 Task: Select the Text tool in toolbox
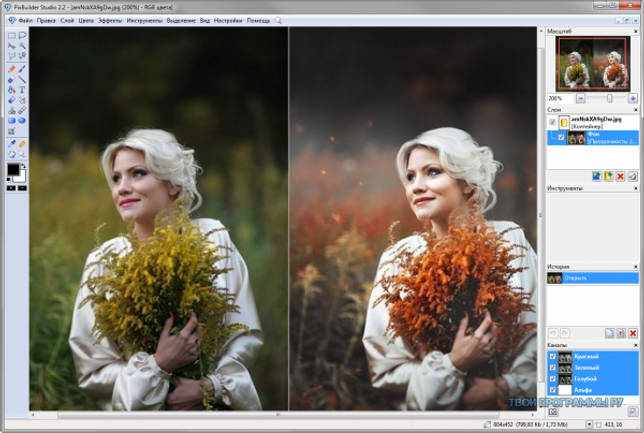tap(22, 90)
